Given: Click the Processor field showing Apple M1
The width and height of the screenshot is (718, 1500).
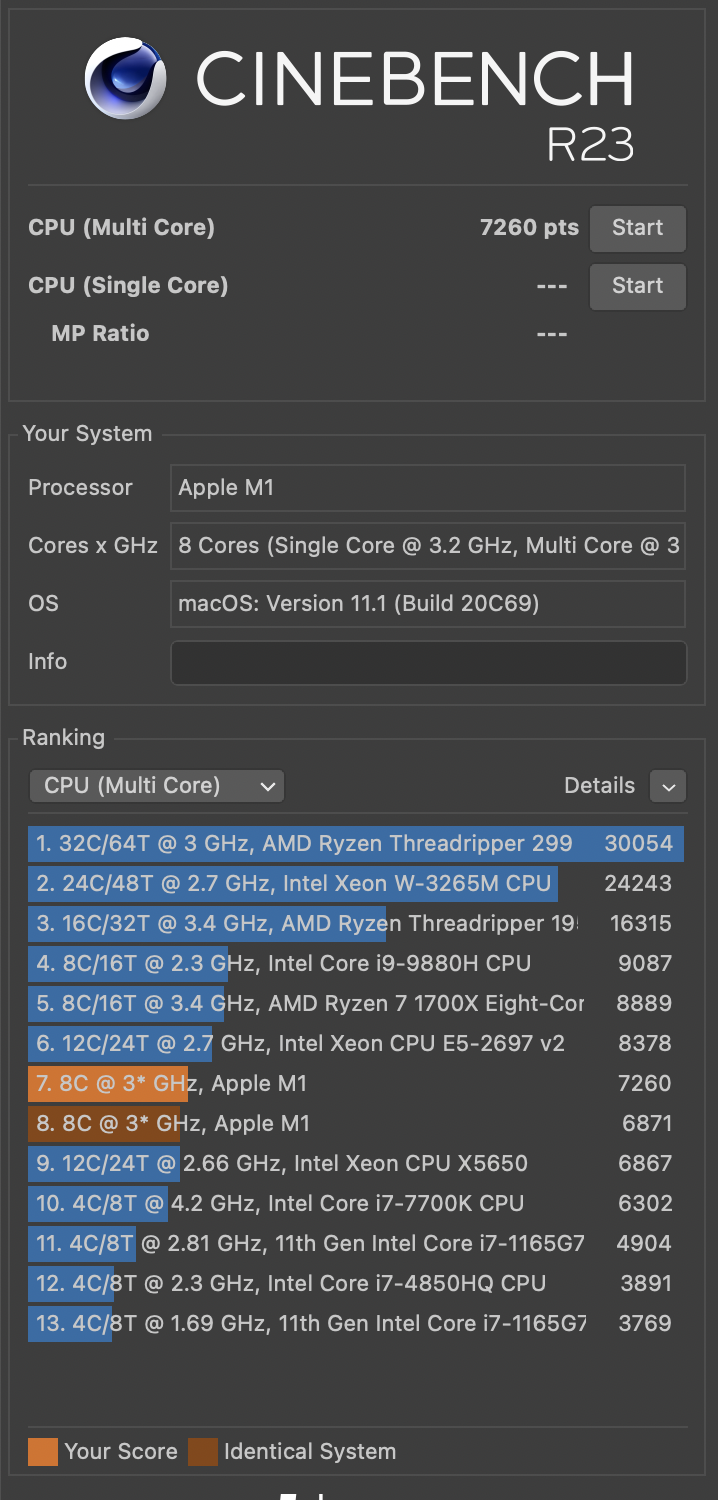Looking at the screenshot, I should point(428,488).
